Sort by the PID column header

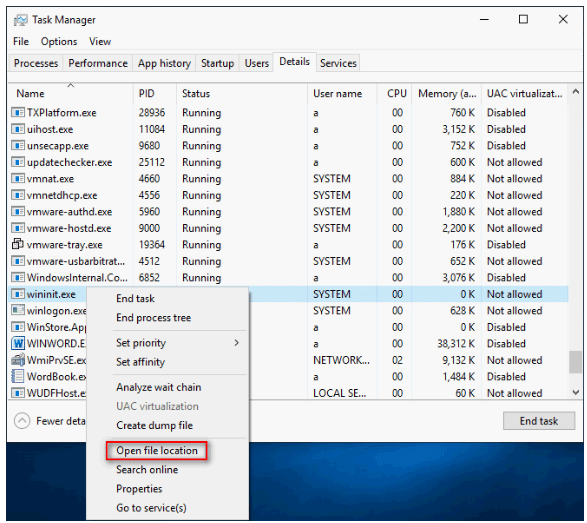(x=155, y=93)
